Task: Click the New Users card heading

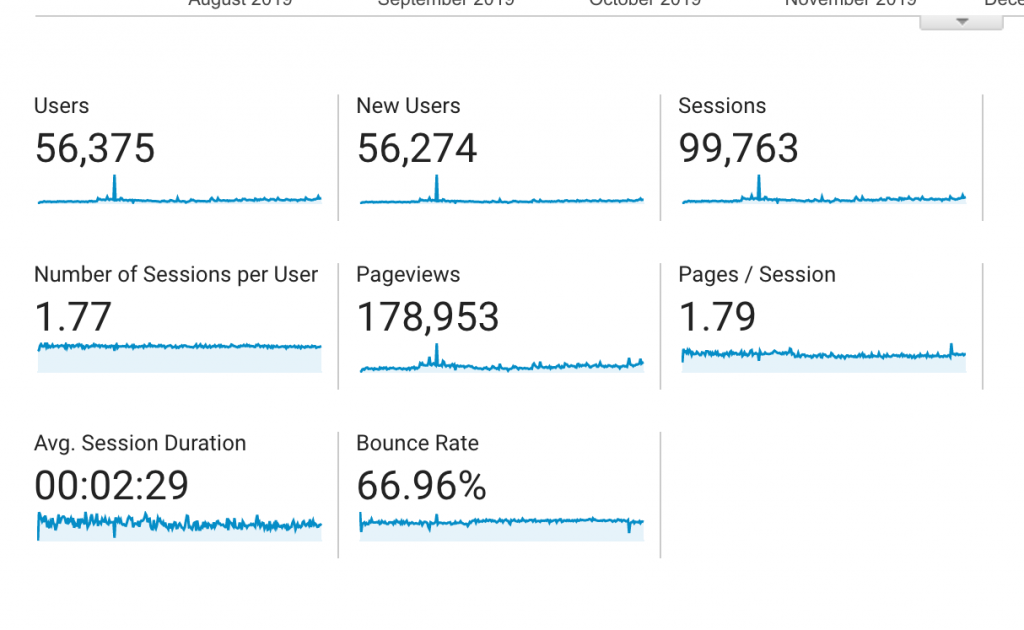Action: [409, 105]
